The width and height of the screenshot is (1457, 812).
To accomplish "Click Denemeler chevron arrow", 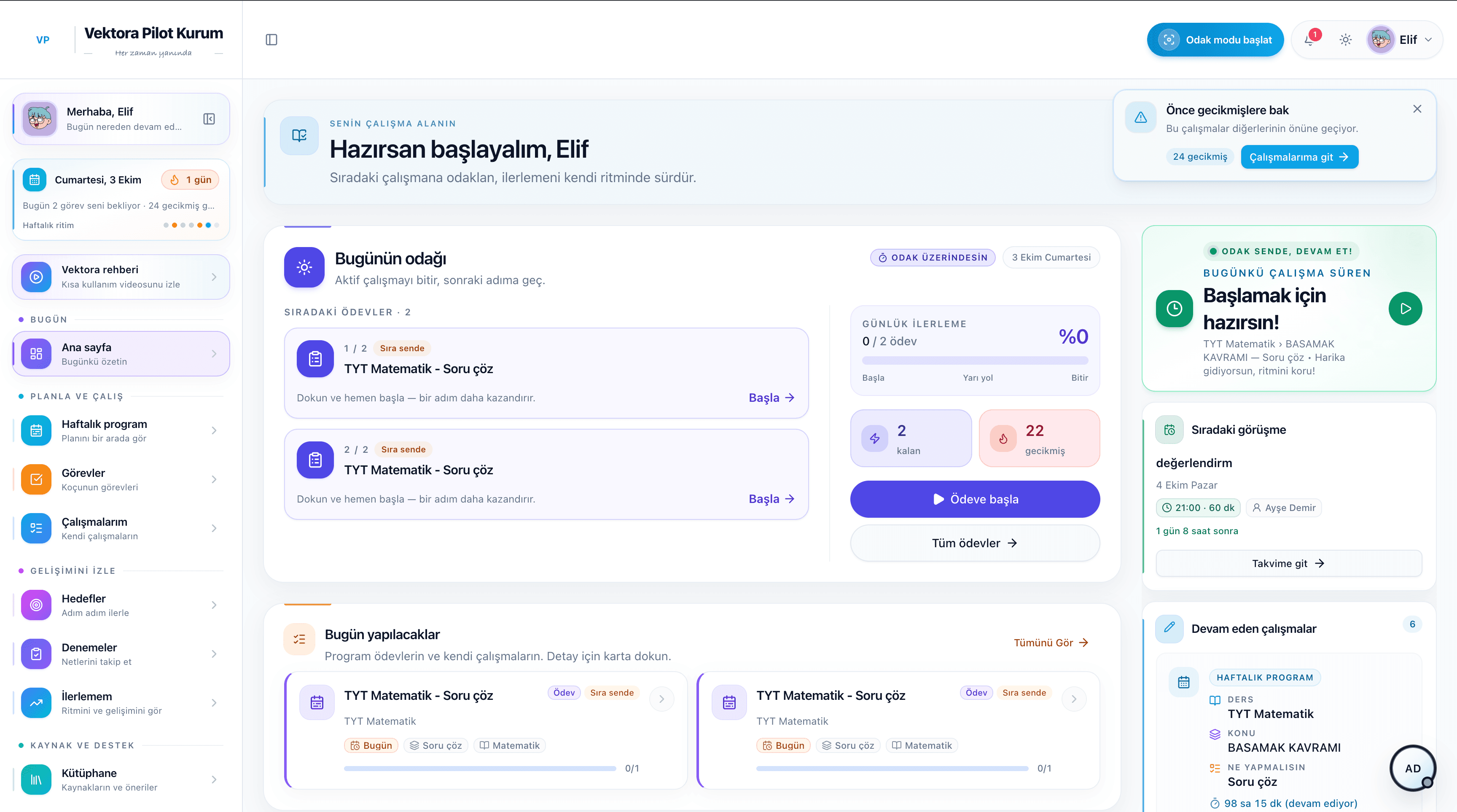I will tap(214, 653).
